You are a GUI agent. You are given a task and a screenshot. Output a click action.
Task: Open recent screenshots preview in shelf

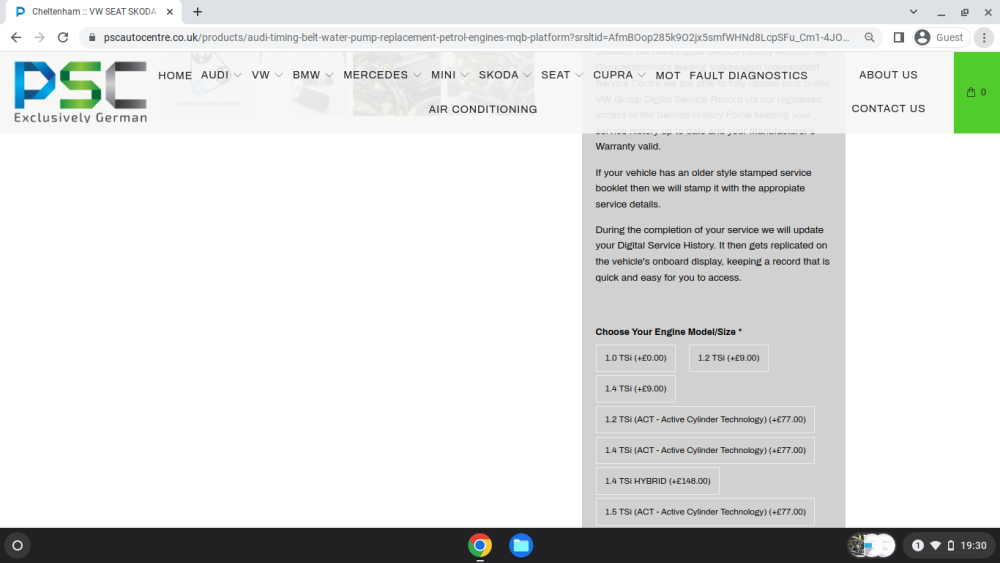(x=871, y=546)
